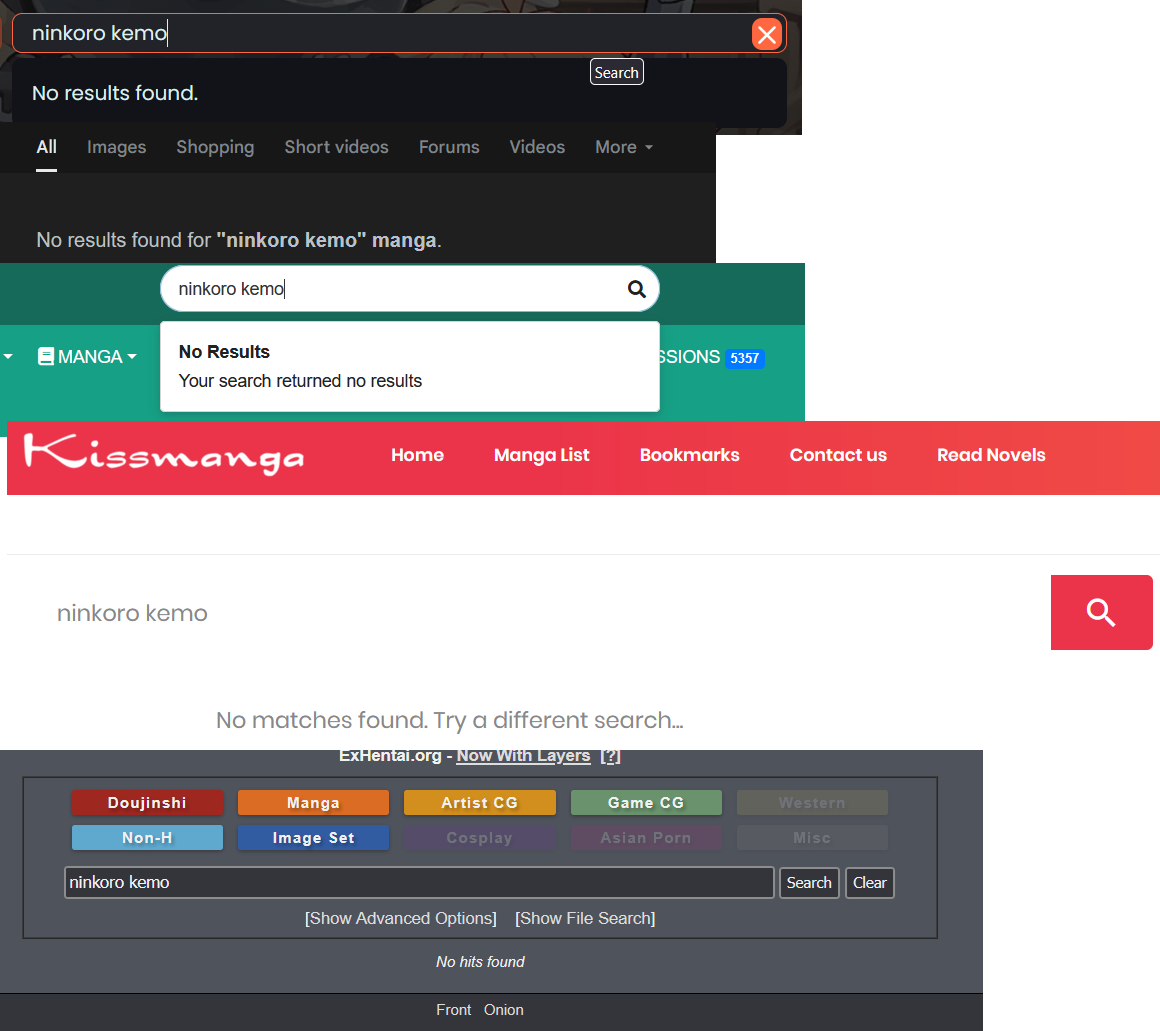Screen dimensions: 1160x1031
Task: Expand Show Advanced Options
Action: pos(400,918)
